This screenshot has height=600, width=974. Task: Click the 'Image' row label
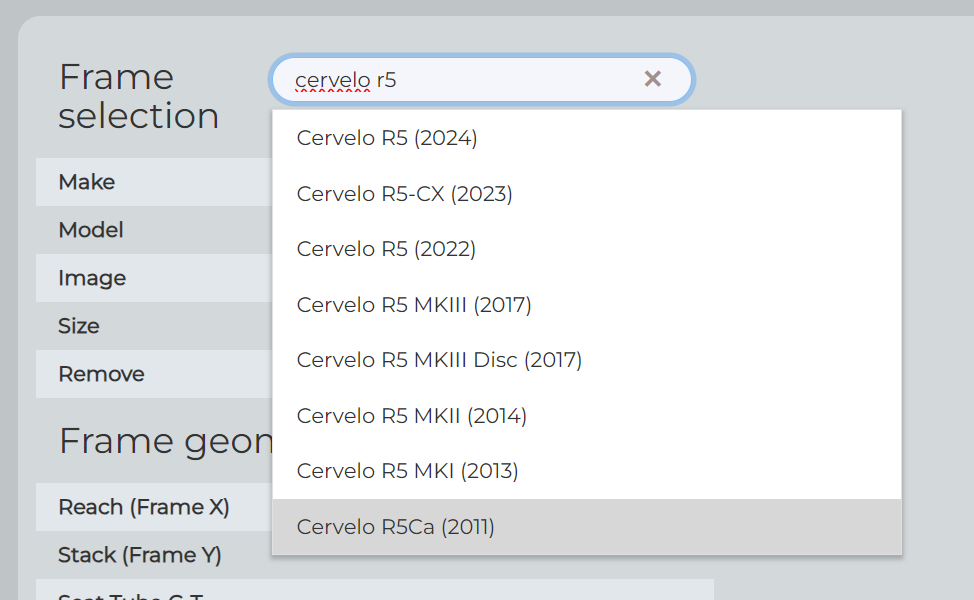click(x=92, y=278)
